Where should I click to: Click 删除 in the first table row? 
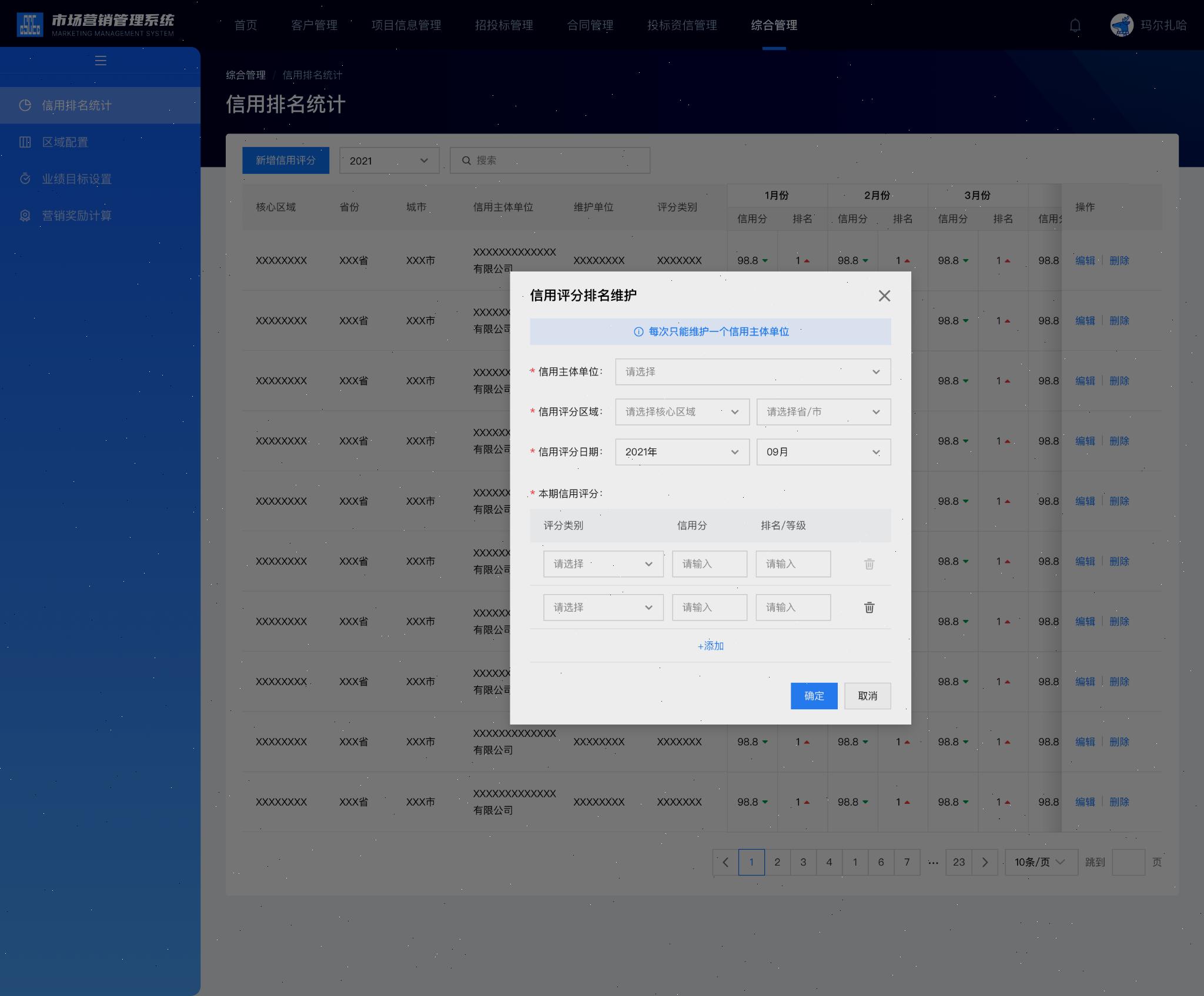click(1119, 260)
